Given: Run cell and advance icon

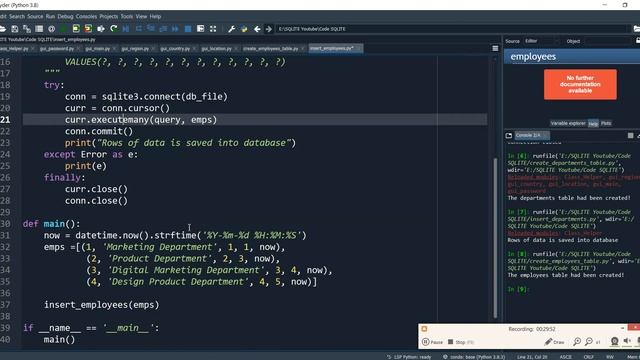Looking at the screenshot, I should [88, 29].
